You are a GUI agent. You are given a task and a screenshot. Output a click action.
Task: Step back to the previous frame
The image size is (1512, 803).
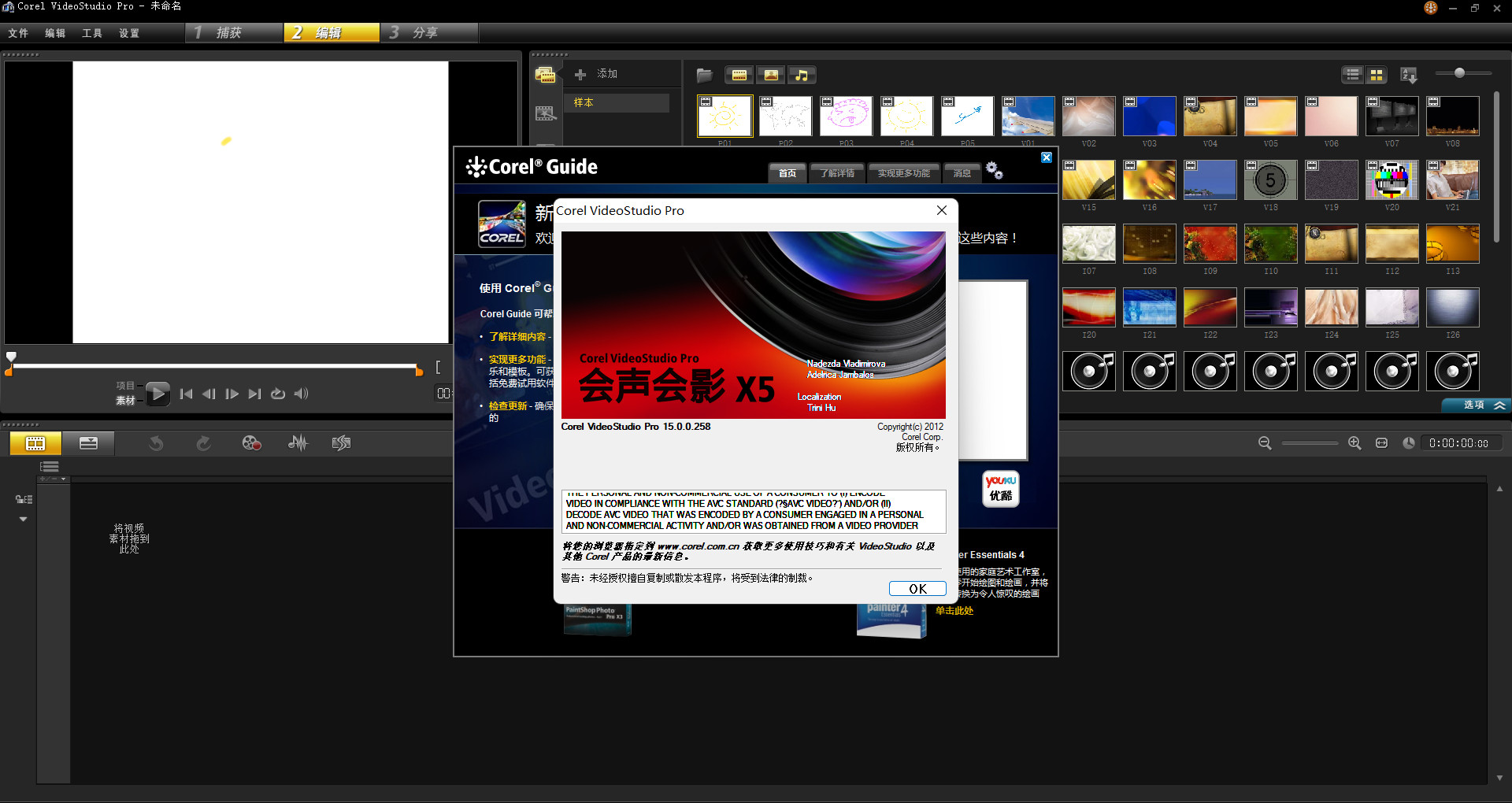point(209,394)
